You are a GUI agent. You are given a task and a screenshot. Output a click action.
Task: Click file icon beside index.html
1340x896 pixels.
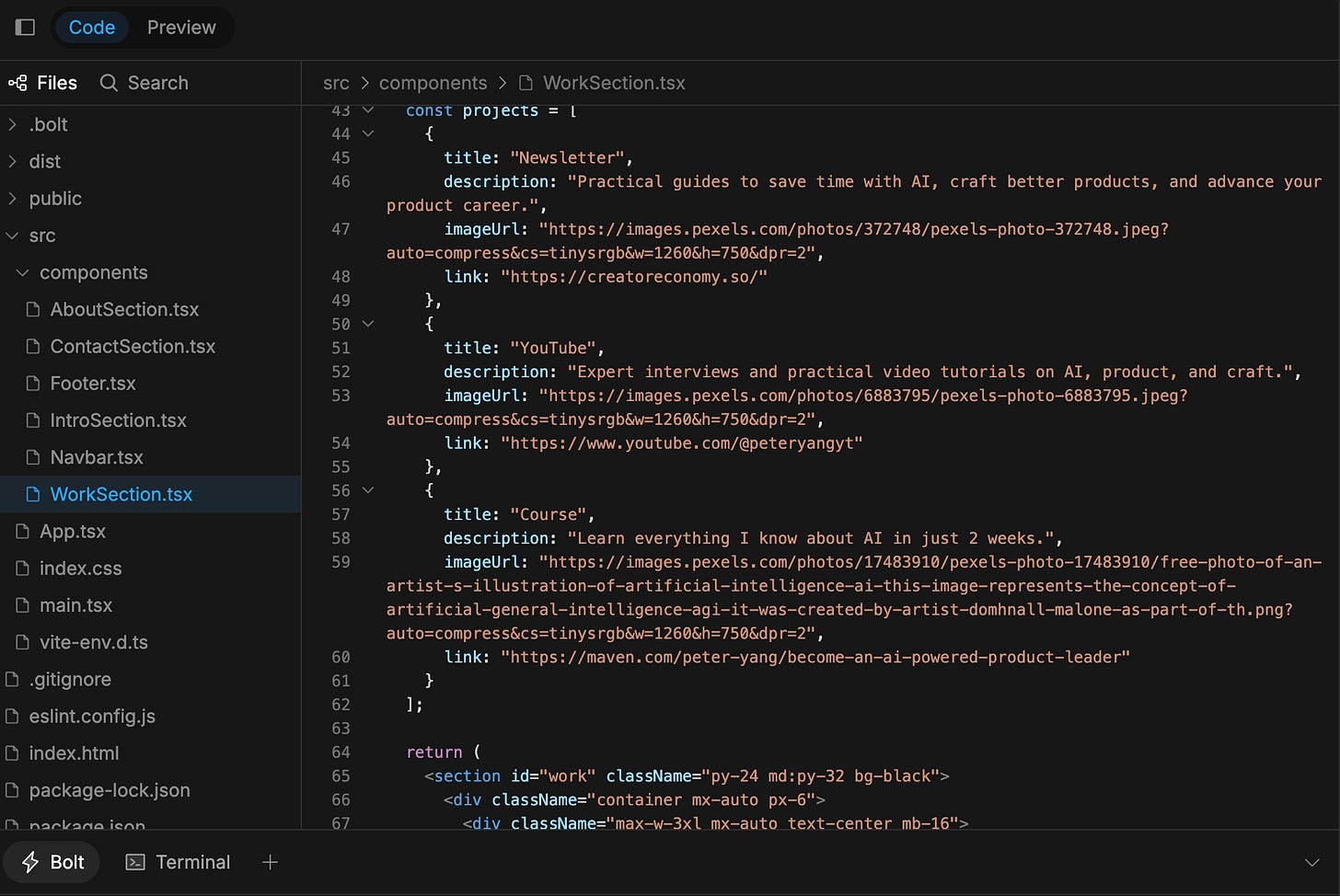(x=12, y=753)
